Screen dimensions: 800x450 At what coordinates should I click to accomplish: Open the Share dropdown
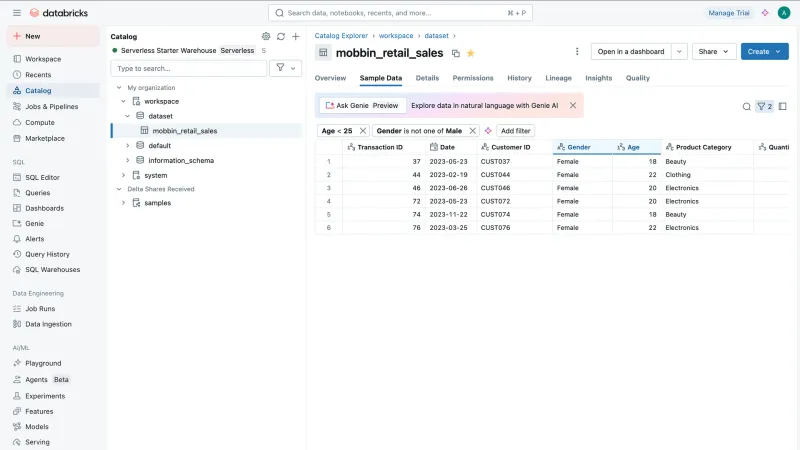(x=714, y=52)
